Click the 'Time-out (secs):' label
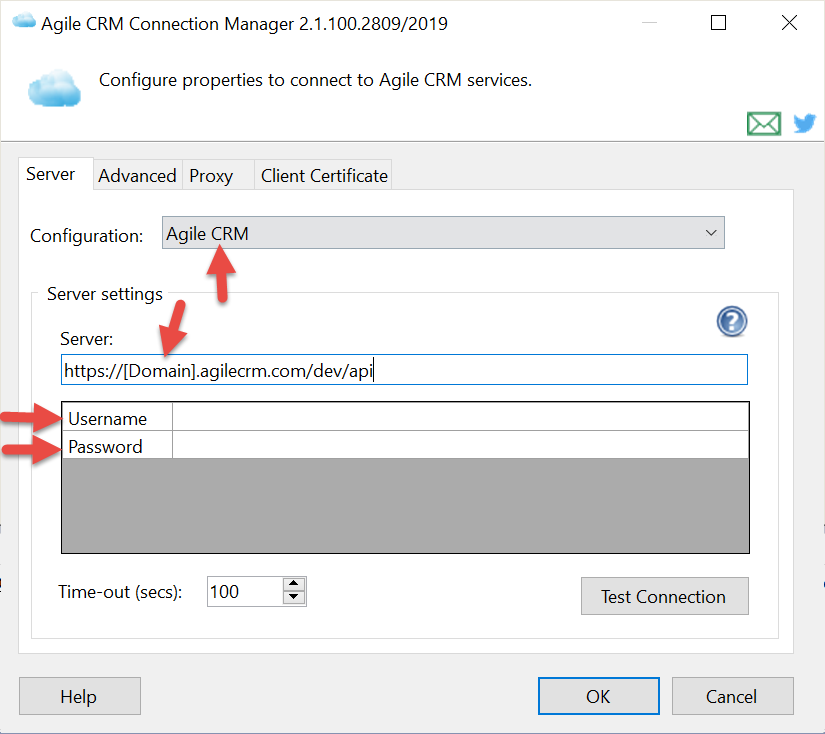The height and width of the screenshot is (734, 825). 120,592
